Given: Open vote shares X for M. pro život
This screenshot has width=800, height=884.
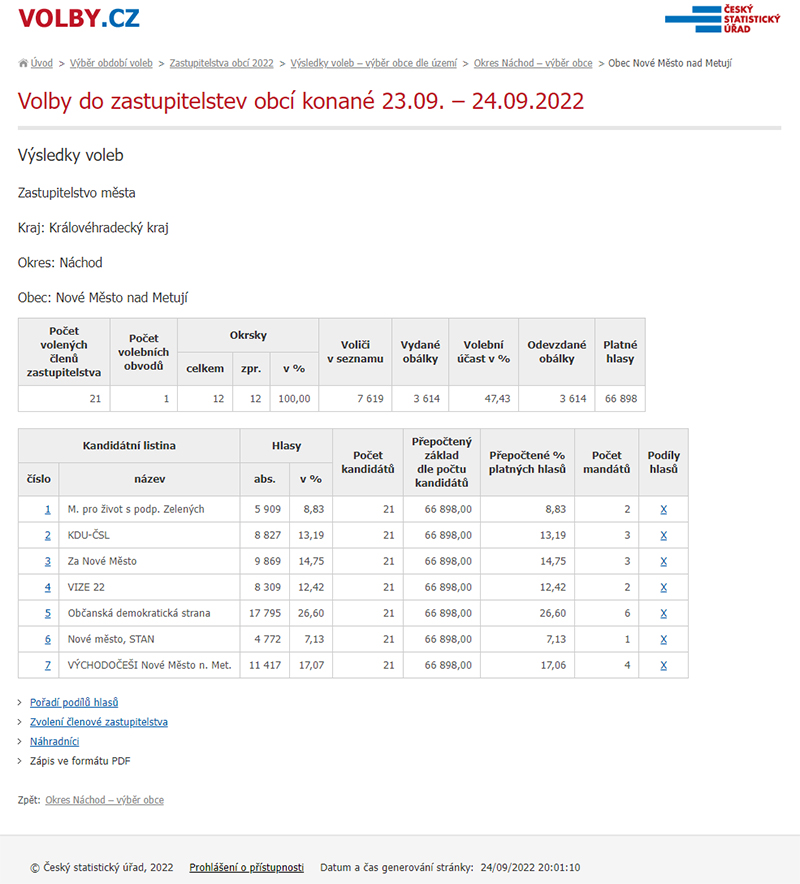Looking at the screenshot, I should [x=664, y=509].
